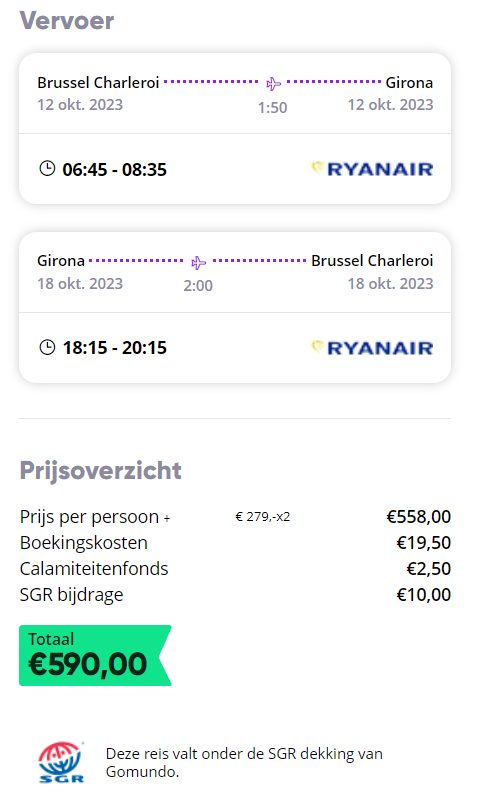477x797 pixels.
Task: Click the SGR globe logo
Action: pos(61,762)
